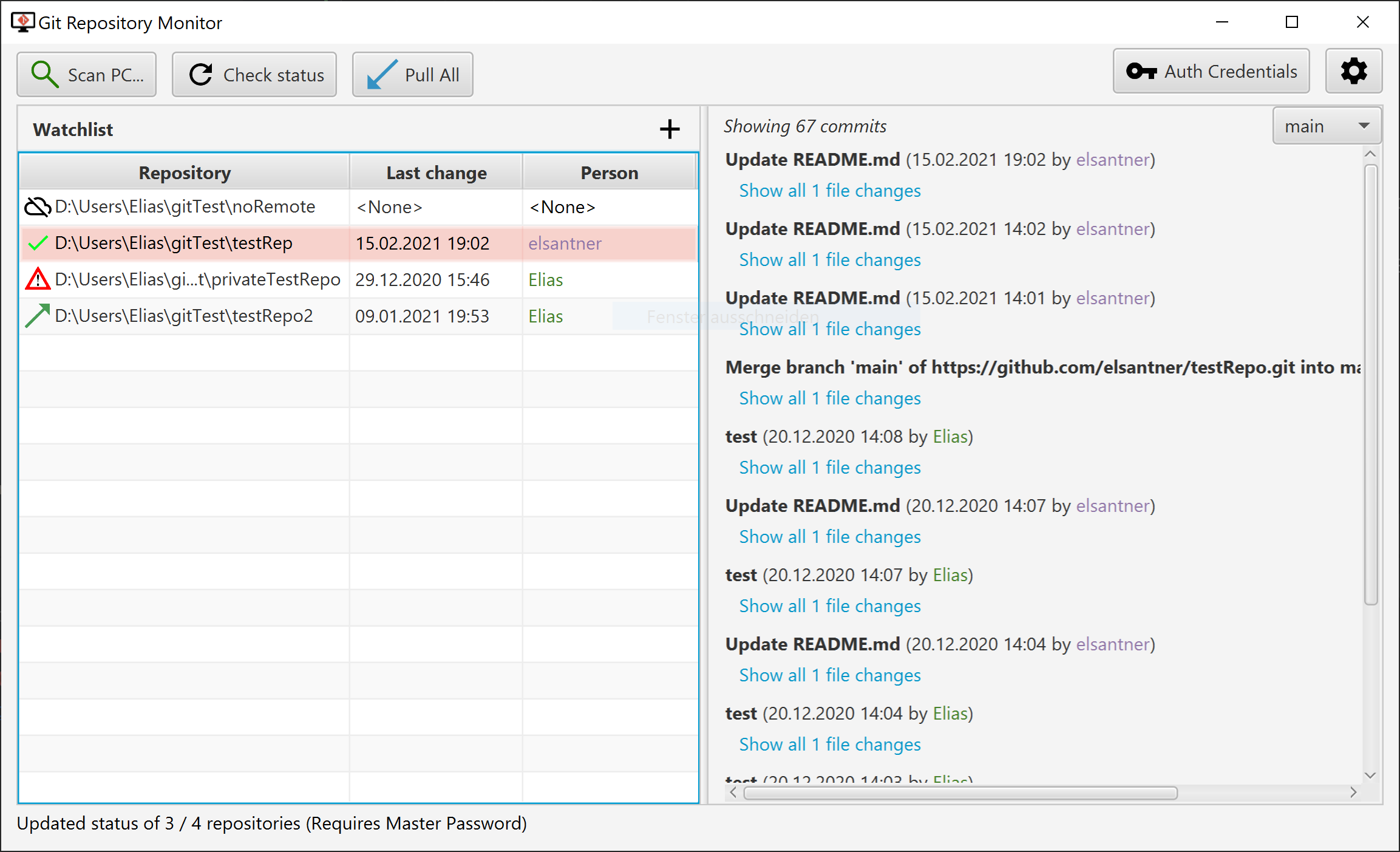The height and width of the screenshot is (852, 1400).
Task: Click the commit list scroll-right arrow
Action: [1353, 792]
